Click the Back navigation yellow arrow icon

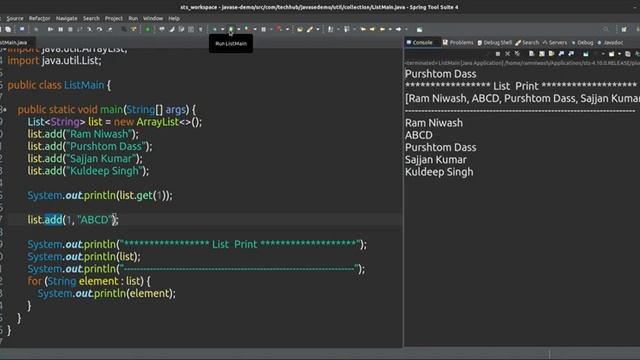(382, 29)
